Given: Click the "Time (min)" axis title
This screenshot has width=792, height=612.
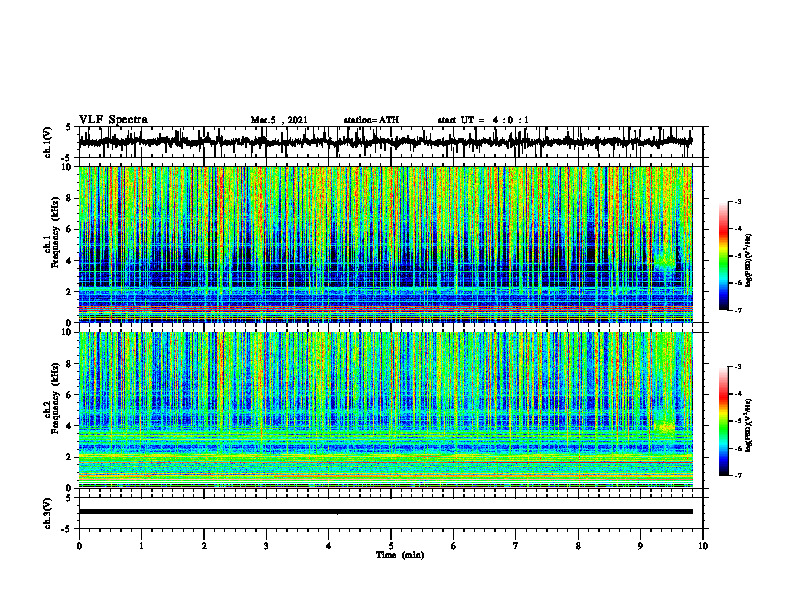Looking at the screenshot, I should click(x=400, y=555).
